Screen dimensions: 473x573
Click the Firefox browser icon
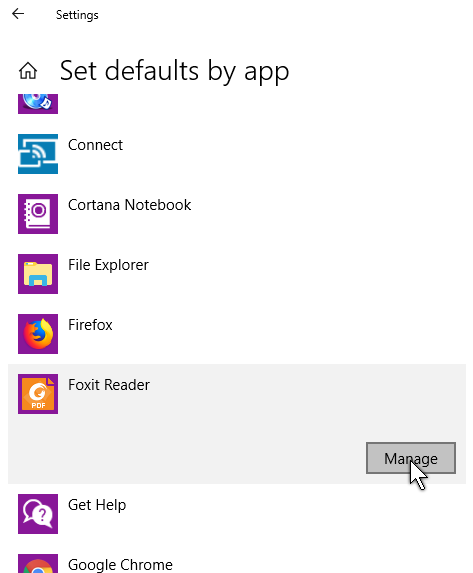tap(38, 334)
